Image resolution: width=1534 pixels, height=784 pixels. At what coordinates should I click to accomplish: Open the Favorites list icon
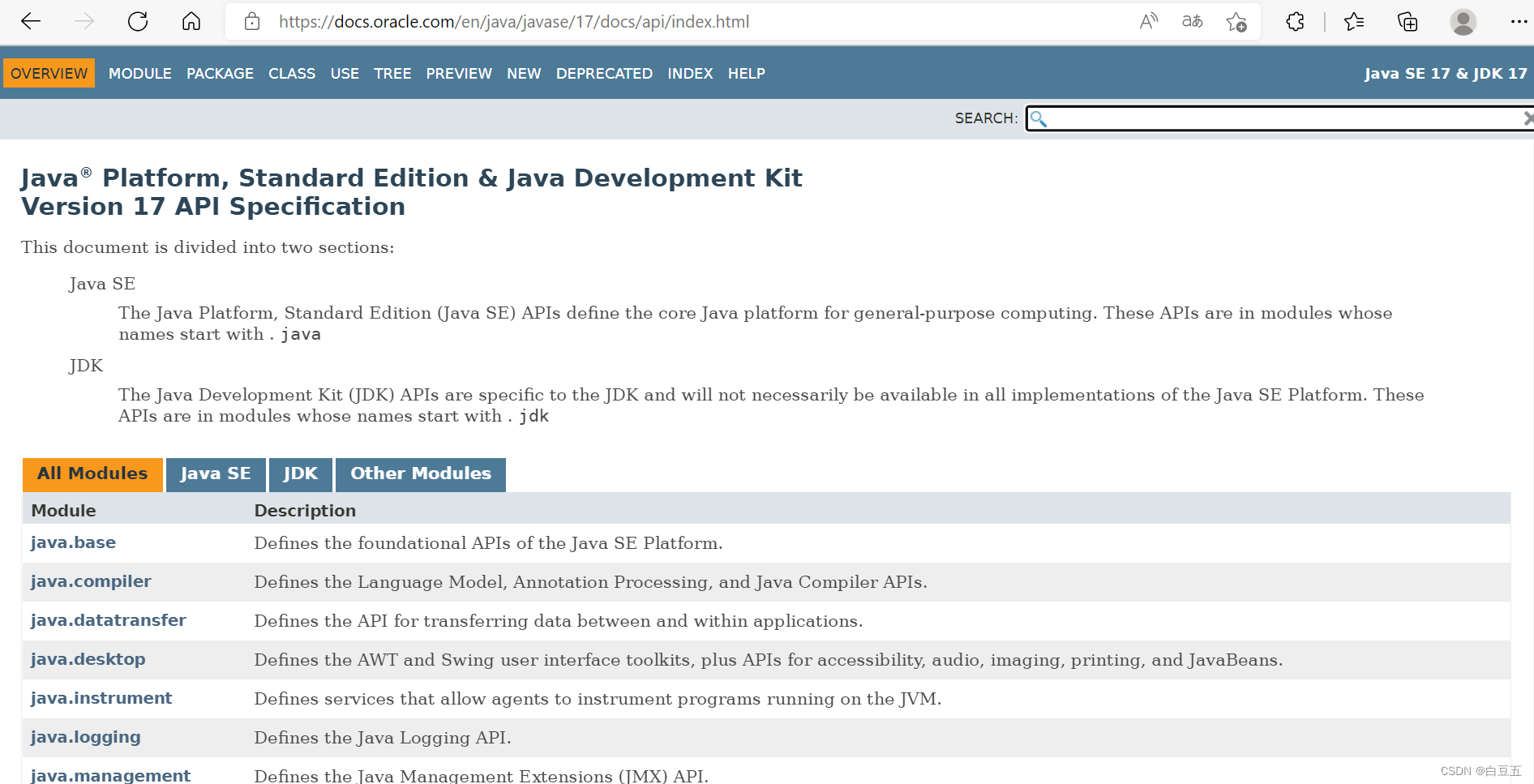(1354, 22)
